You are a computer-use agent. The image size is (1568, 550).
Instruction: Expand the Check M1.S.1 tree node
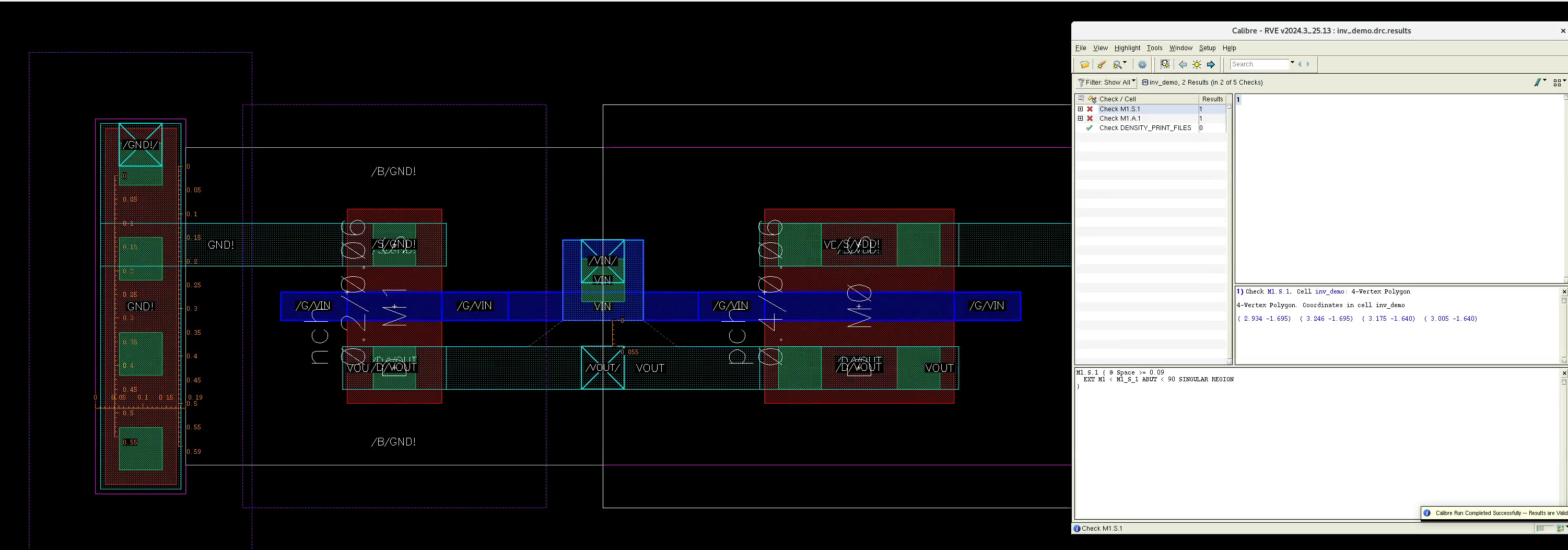1081,110
